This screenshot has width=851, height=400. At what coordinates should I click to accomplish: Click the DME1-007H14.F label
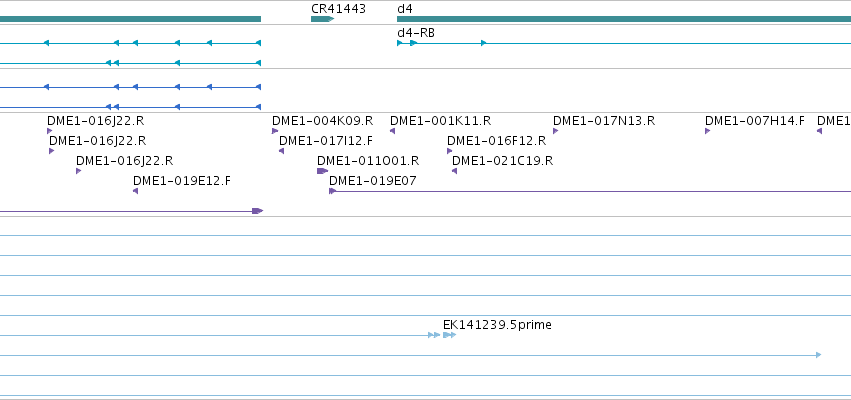[x=754, y=120]
